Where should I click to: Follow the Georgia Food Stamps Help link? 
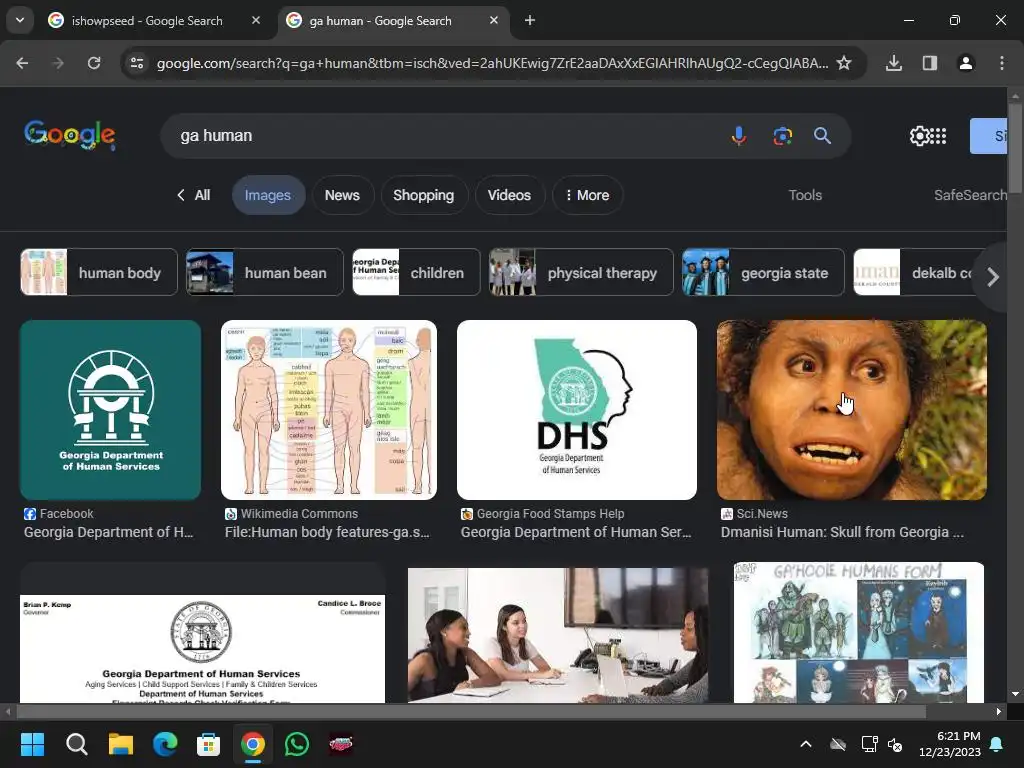coord(542,514)
